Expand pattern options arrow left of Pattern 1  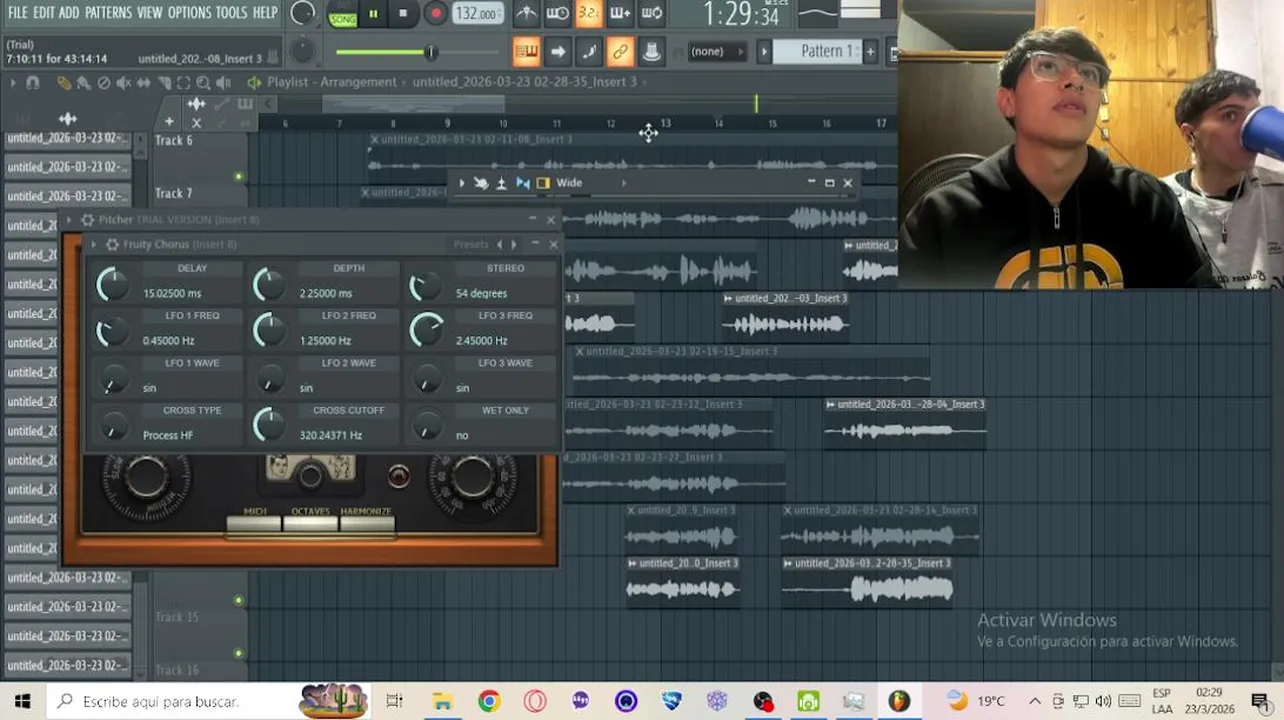point(765,51)
